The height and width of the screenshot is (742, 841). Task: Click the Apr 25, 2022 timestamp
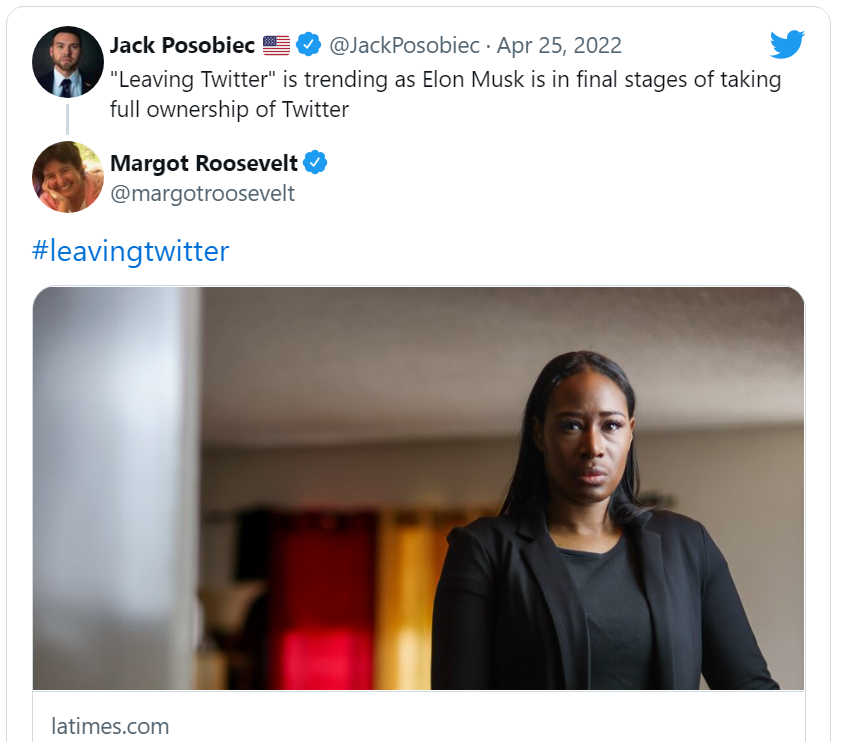(559, 45)
